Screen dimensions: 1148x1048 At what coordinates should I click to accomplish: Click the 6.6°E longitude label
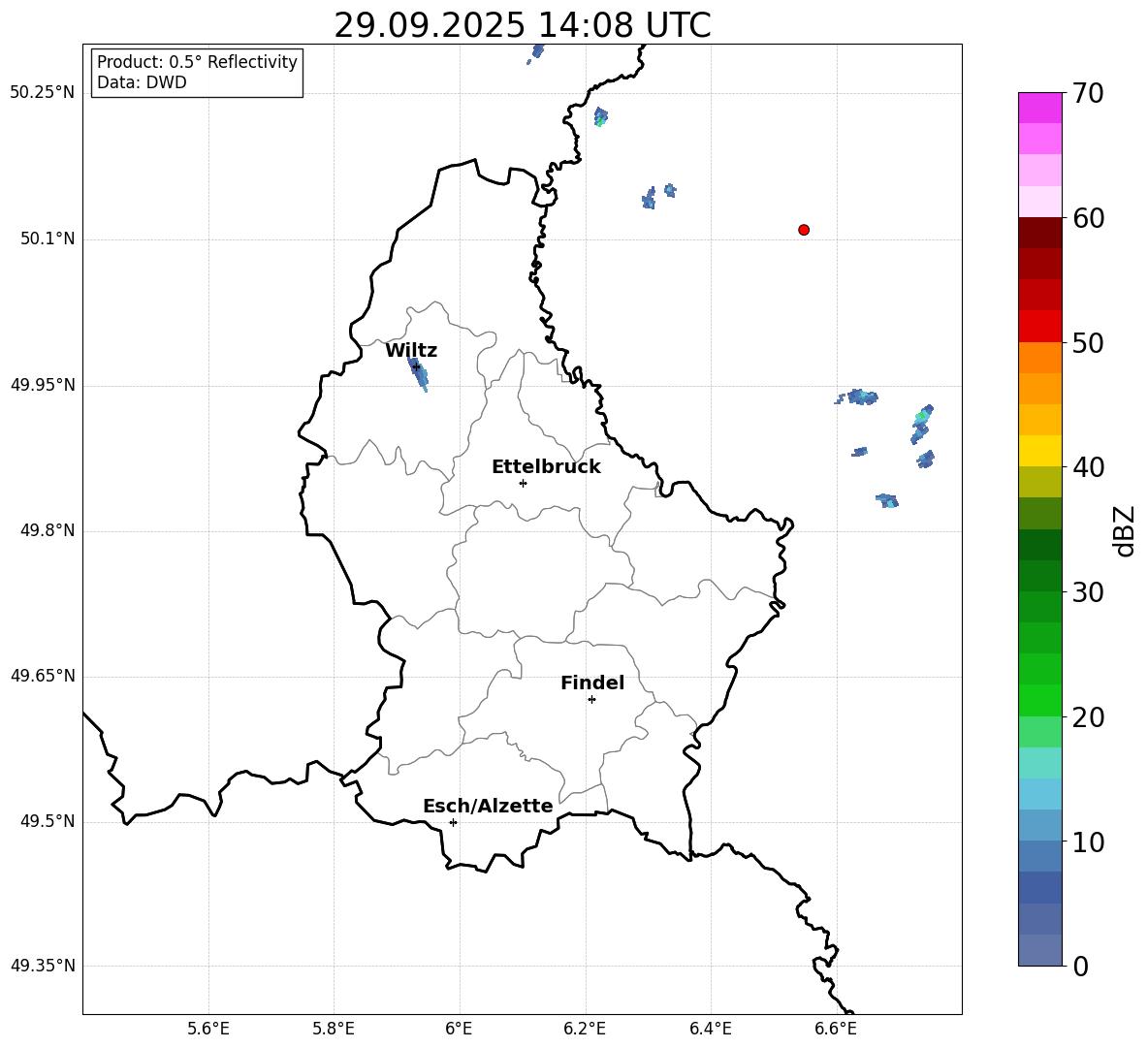point(836,1029)
